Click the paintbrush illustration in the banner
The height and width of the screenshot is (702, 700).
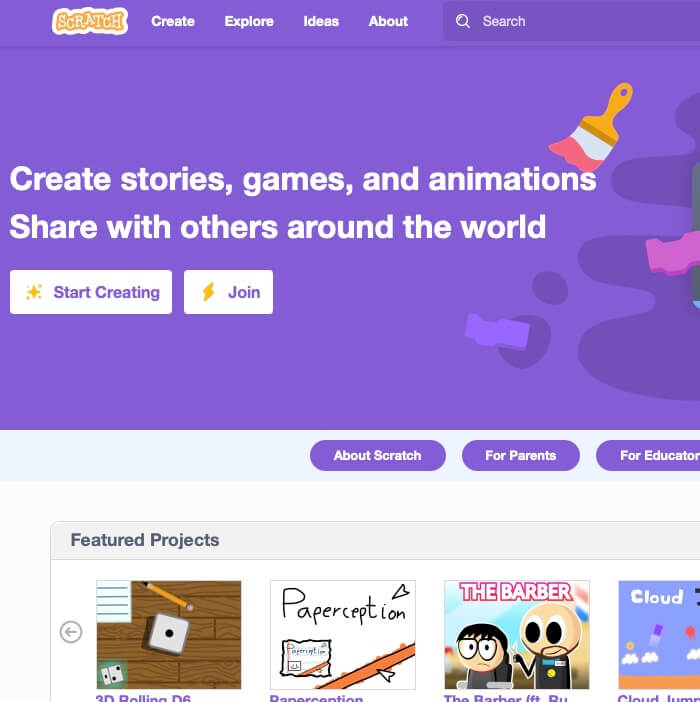pos(591,127)
